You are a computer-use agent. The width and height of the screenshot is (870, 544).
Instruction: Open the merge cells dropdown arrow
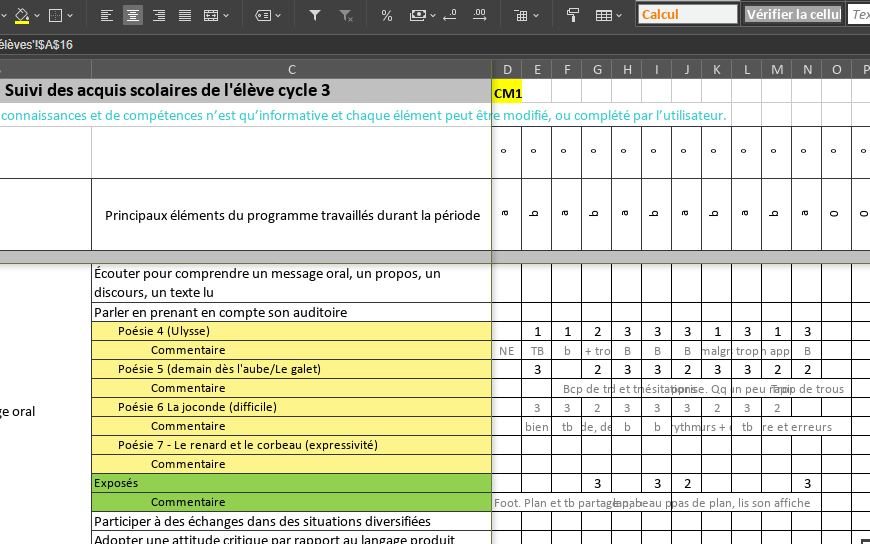coord(226,16)
